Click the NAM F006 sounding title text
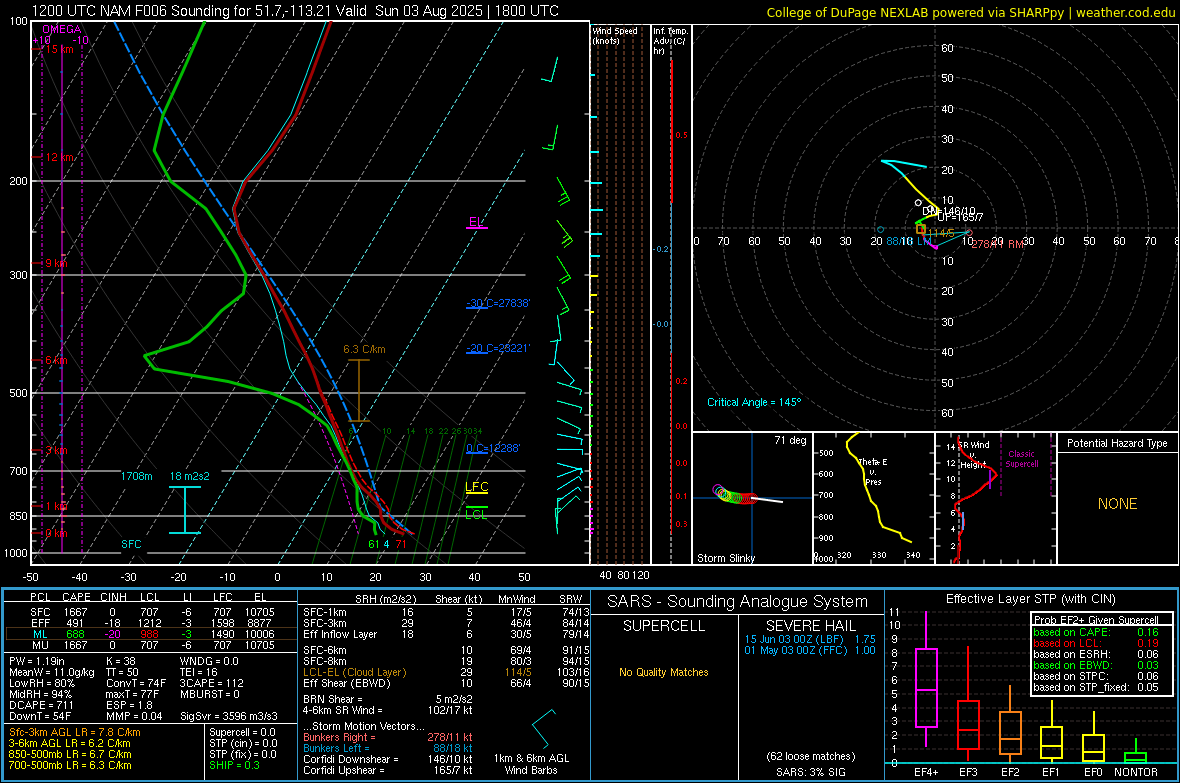1180x783 pixels. point(295,11)
